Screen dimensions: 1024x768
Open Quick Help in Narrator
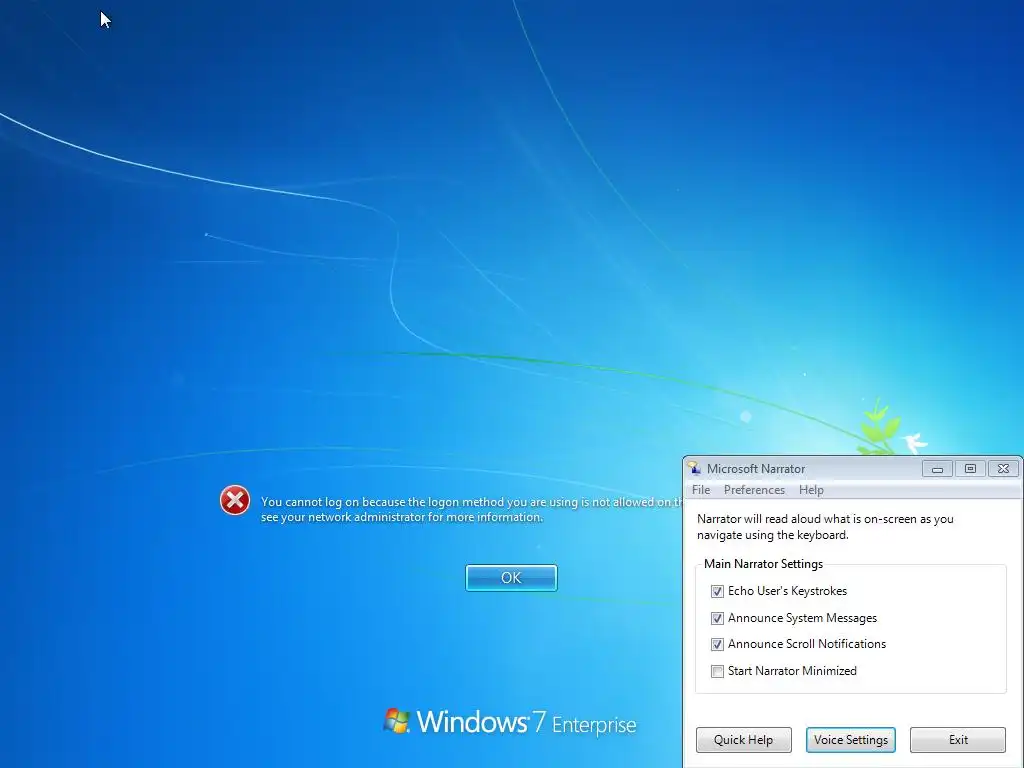point(743,740)
